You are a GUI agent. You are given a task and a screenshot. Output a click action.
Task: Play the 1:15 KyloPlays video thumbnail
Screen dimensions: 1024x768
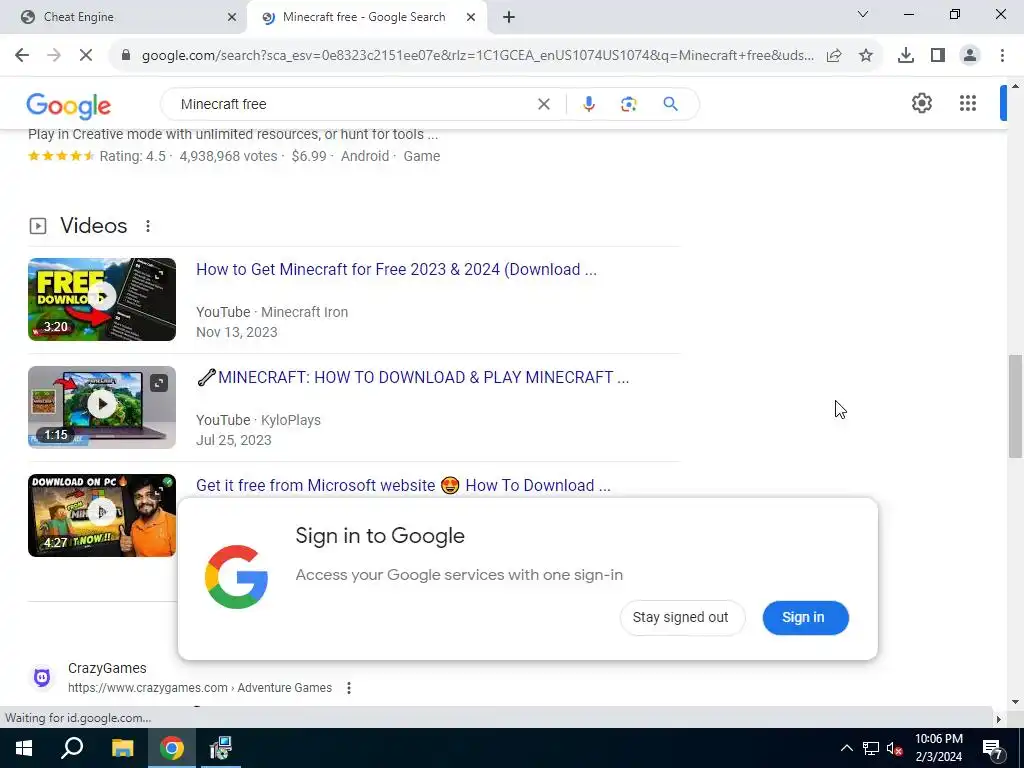(102, 407)
